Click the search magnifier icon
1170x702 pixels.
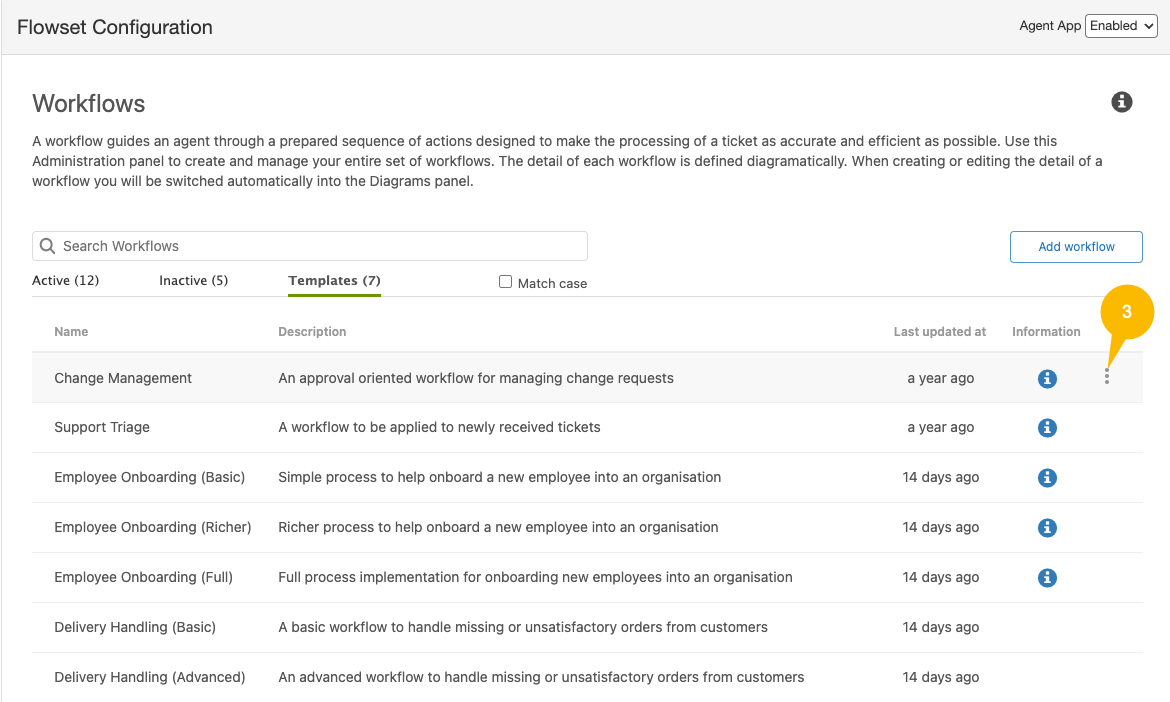(x=47, y=246)
